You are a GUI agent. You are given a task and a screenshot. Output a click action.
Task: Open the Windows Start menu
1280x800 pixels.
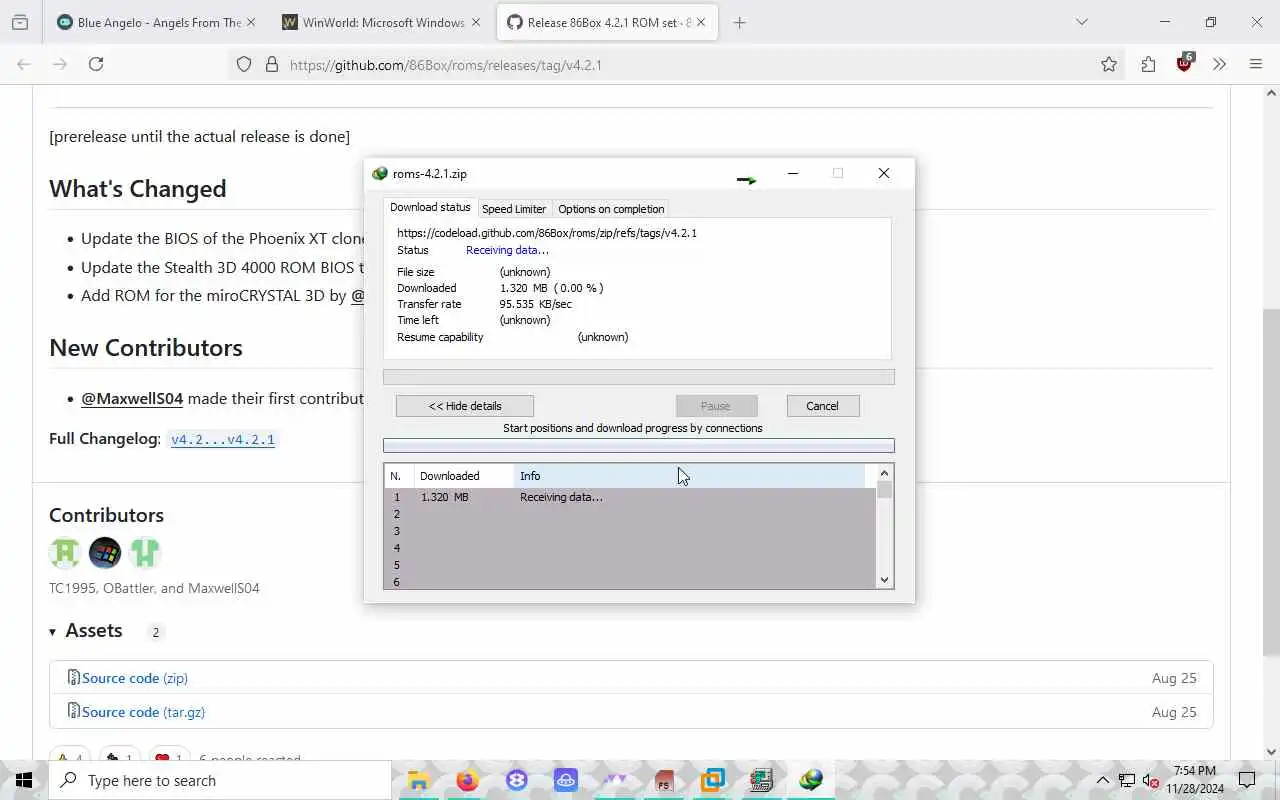[x=24, y=780]
